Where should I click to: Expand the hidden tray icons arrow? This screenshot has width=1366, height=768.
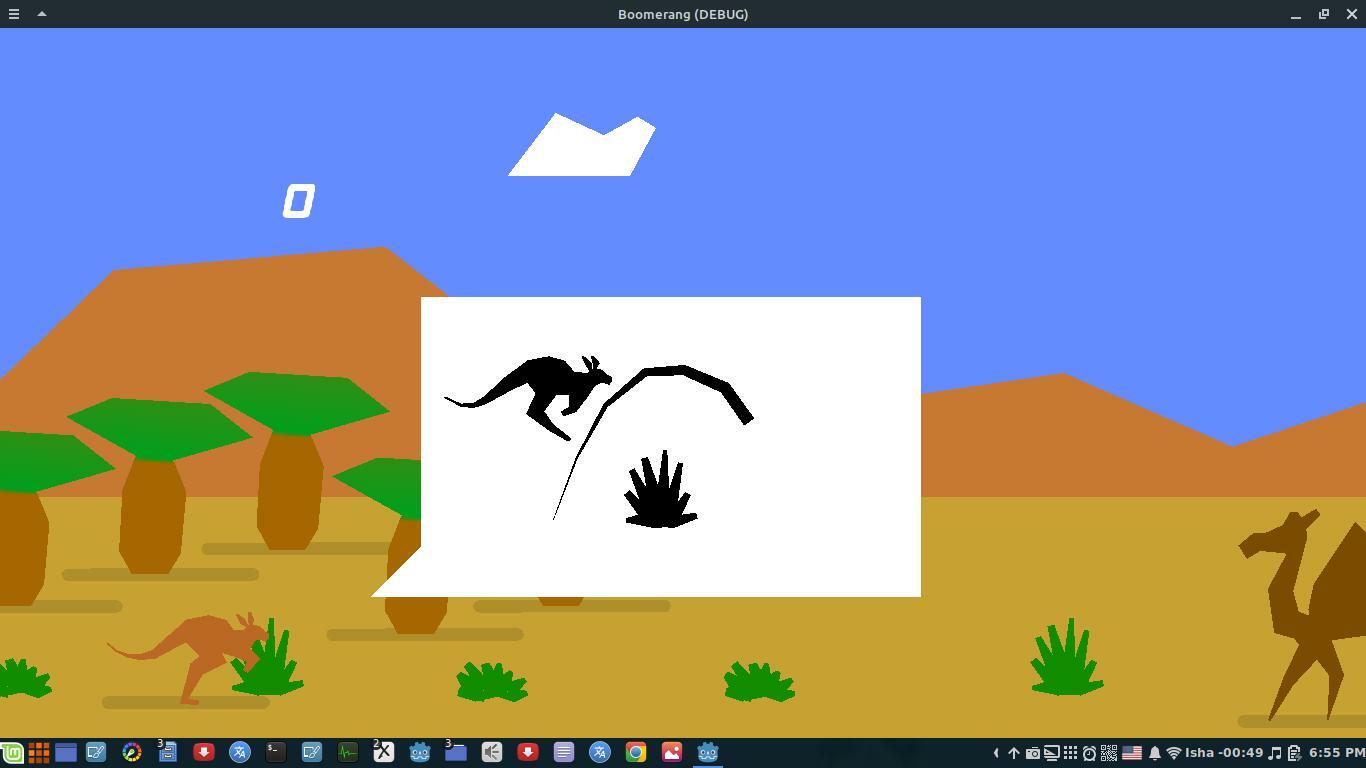click(995, 753)
